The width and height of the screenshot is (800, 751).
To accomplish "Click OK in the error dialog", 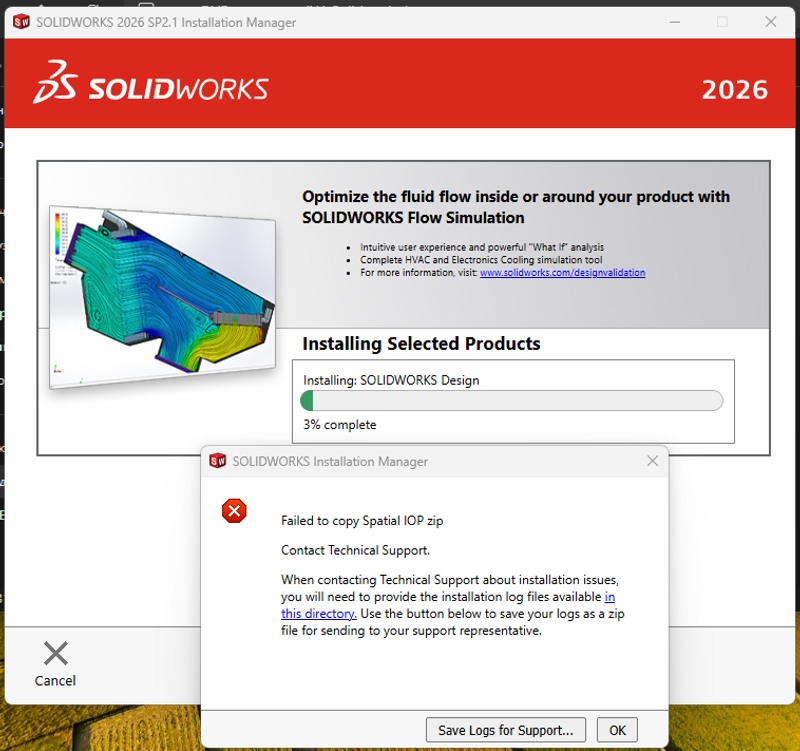I will click(x=617, y=730).
